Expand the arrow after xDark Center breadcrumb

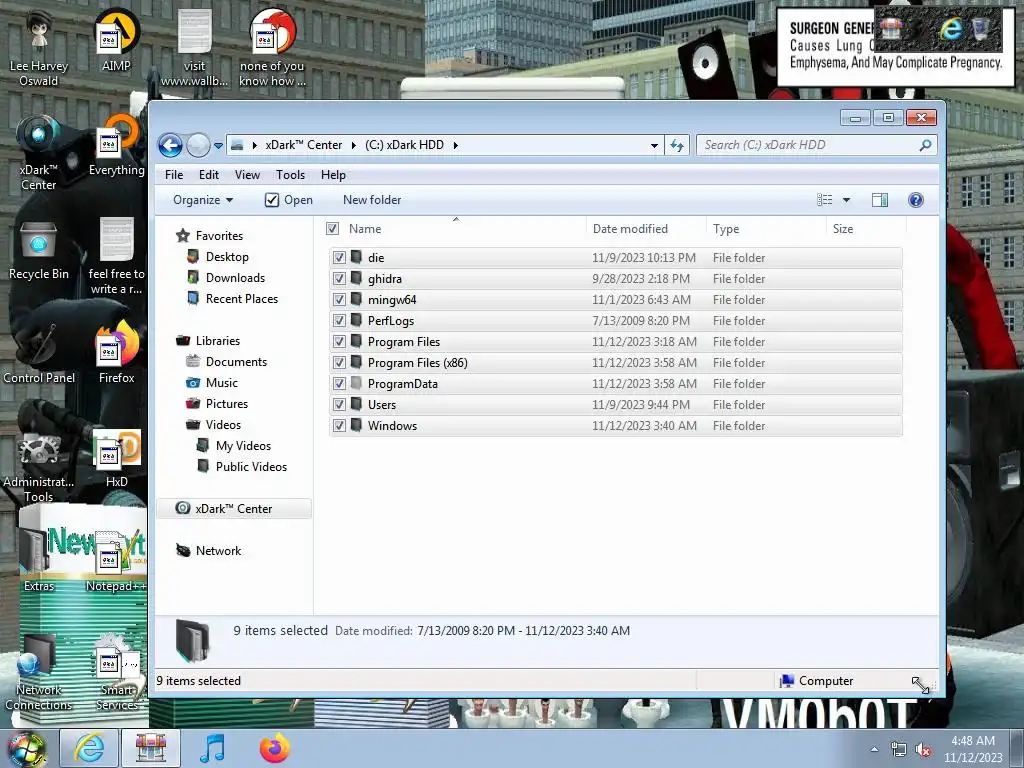click(353, 145)
